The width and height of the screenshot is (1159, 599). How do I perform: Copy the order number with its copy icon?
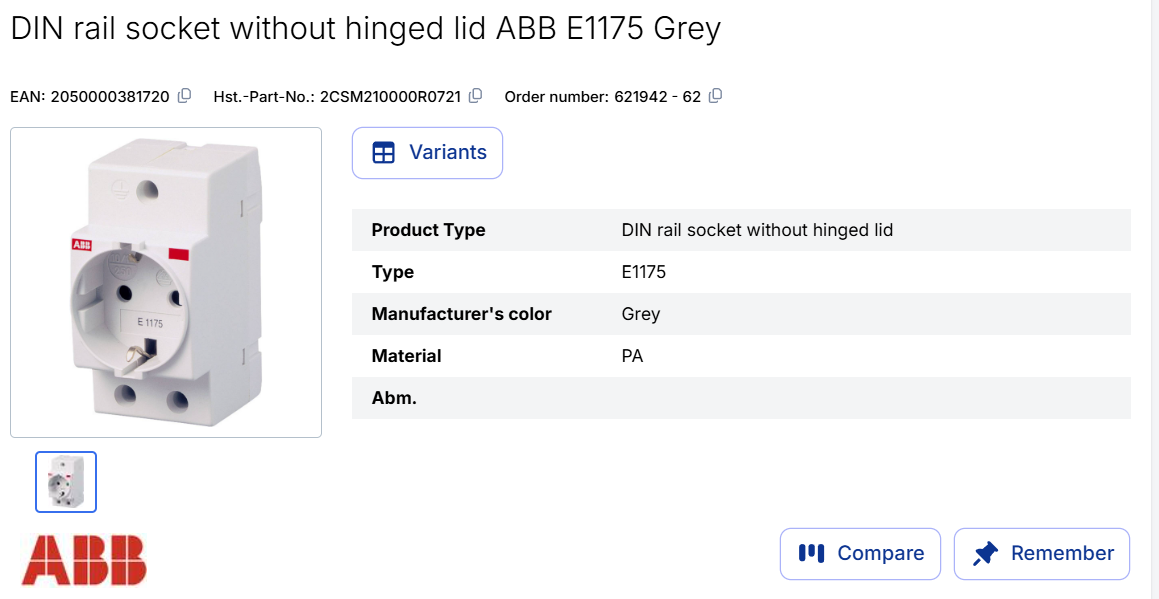(x=715, y=96)
